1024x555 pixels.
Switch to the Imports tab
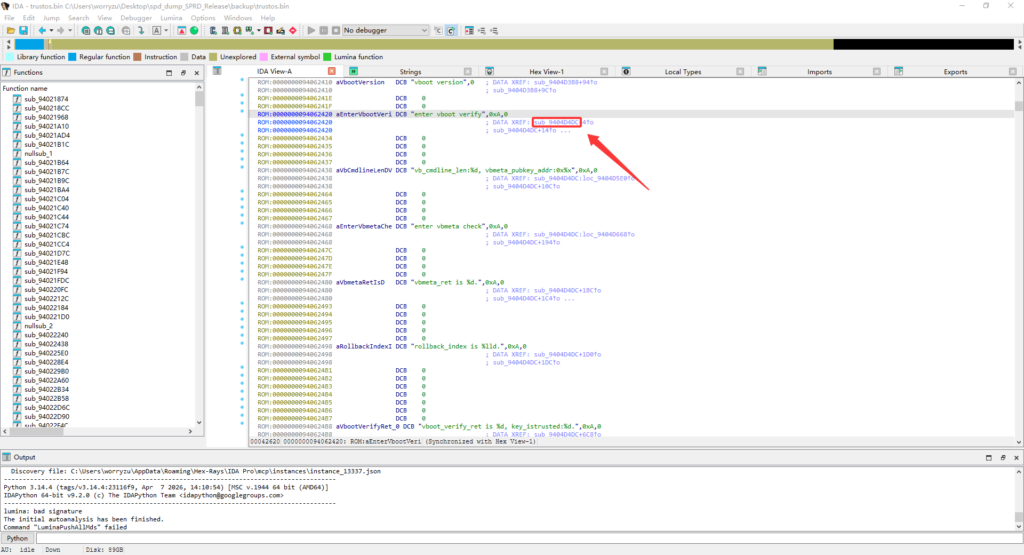point(819,72)
